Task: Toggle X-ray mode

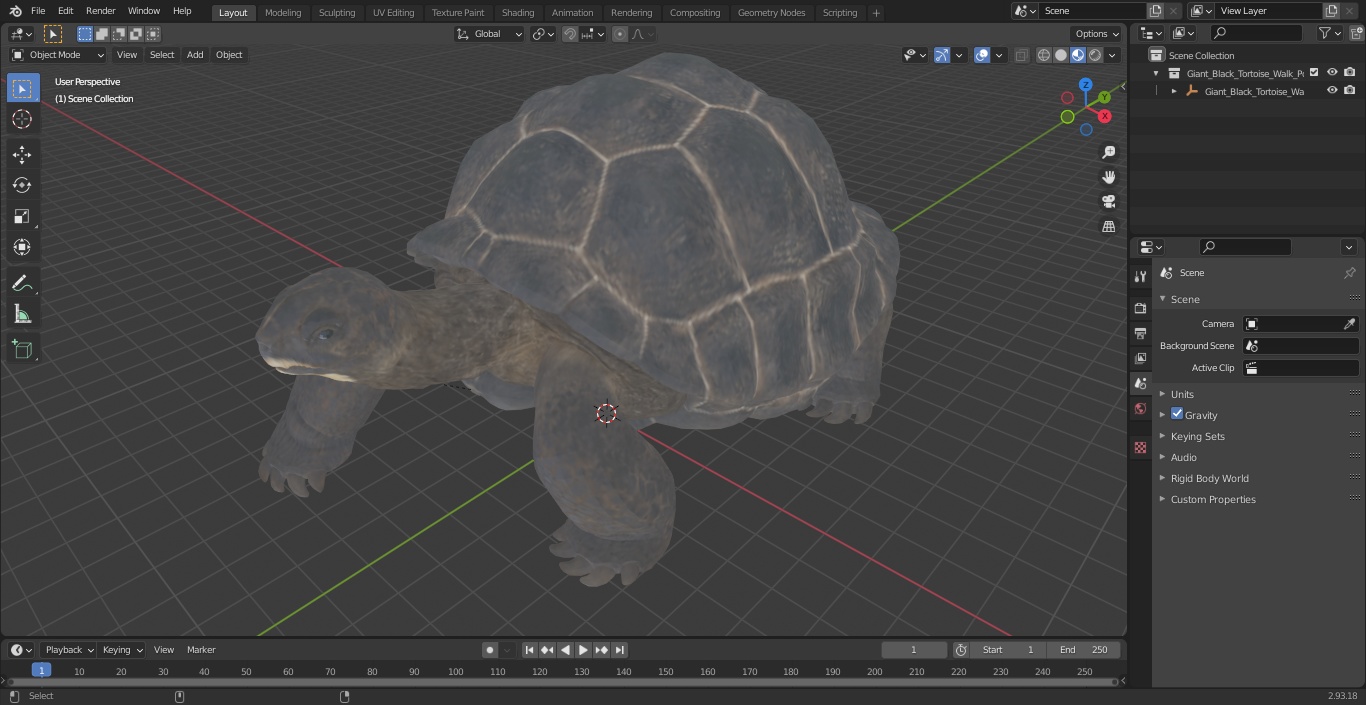Action: pos(1021,55)
